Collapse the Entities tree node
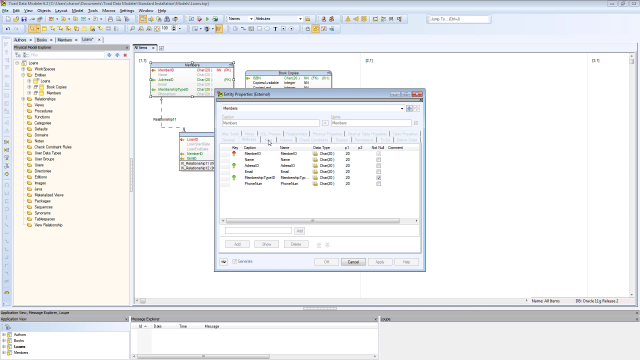Image resolution: width=640 pixels, height=360 pixels. tap(23, 75)
